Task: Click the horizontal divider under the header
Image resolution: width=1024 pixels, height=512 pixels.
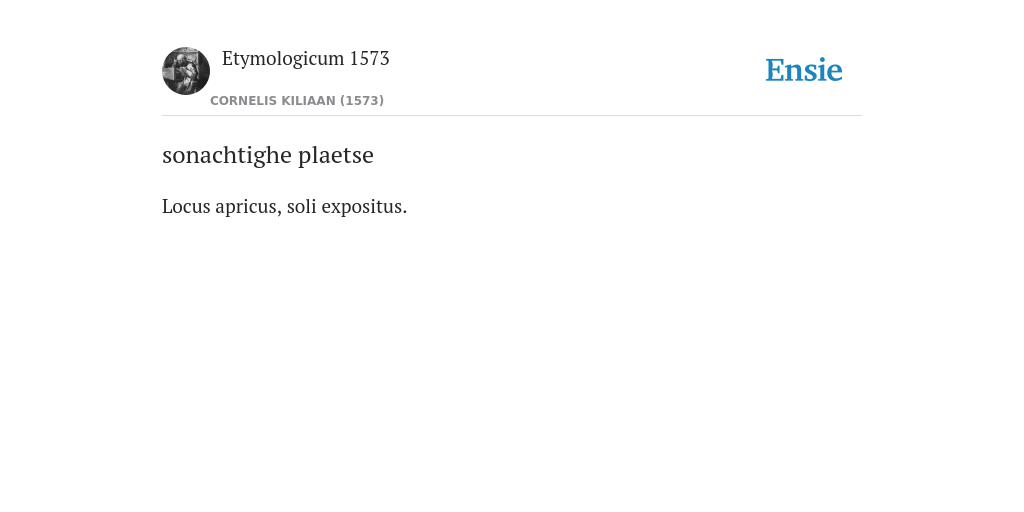Action: pos(512,116)
